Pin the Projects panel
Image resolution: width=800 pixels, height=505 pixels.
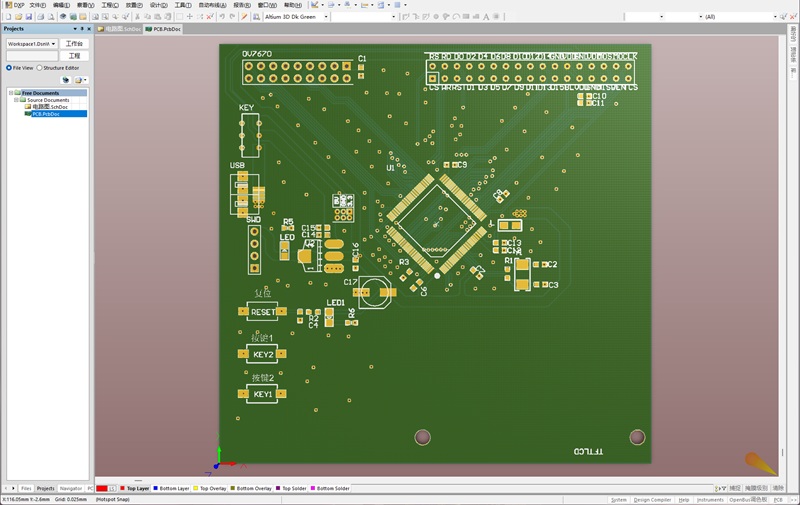pyautogui.click(x=82, y=29)
